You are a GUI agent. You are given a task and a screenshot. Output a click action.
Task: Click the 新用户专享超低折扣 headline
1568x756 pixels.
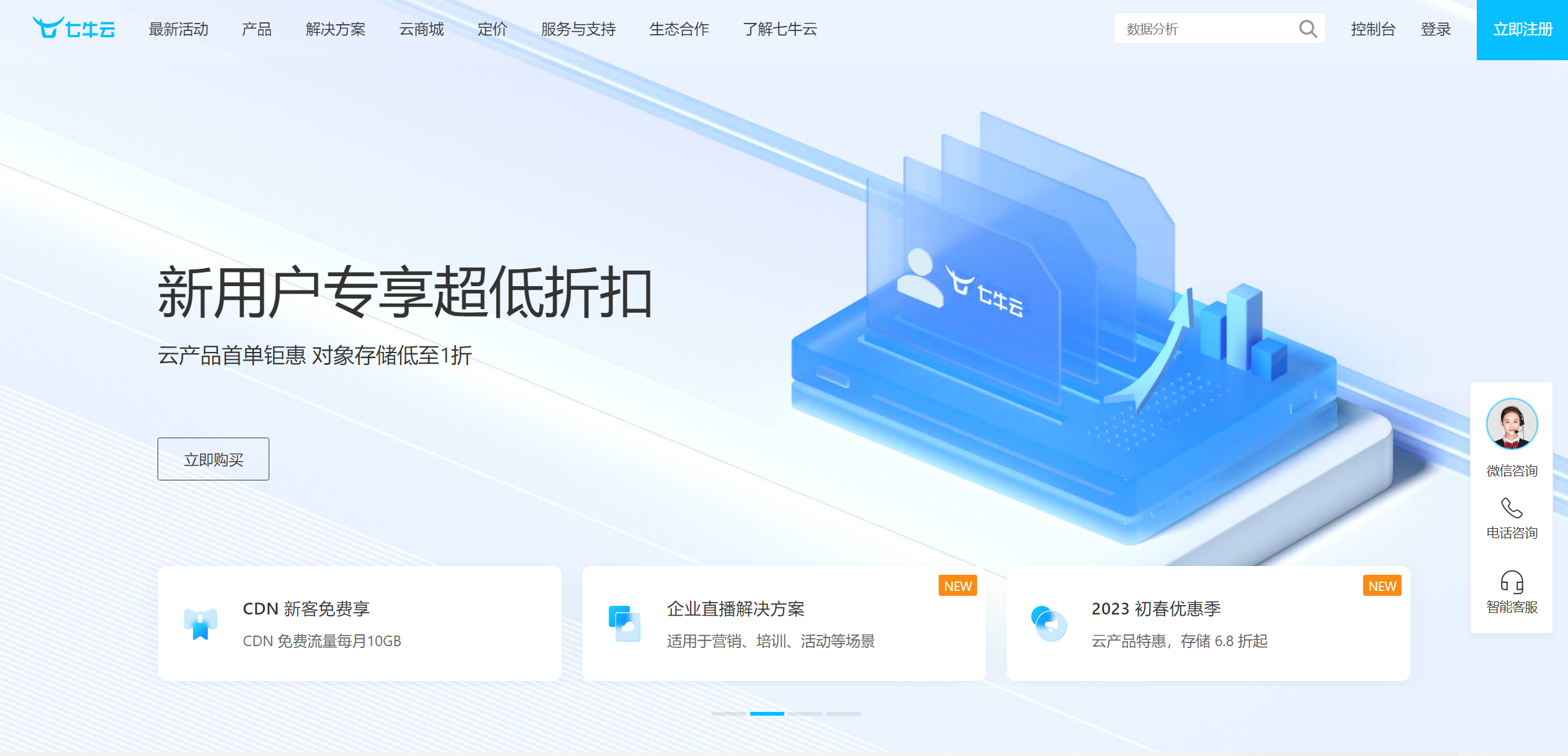tap(405, 292)
